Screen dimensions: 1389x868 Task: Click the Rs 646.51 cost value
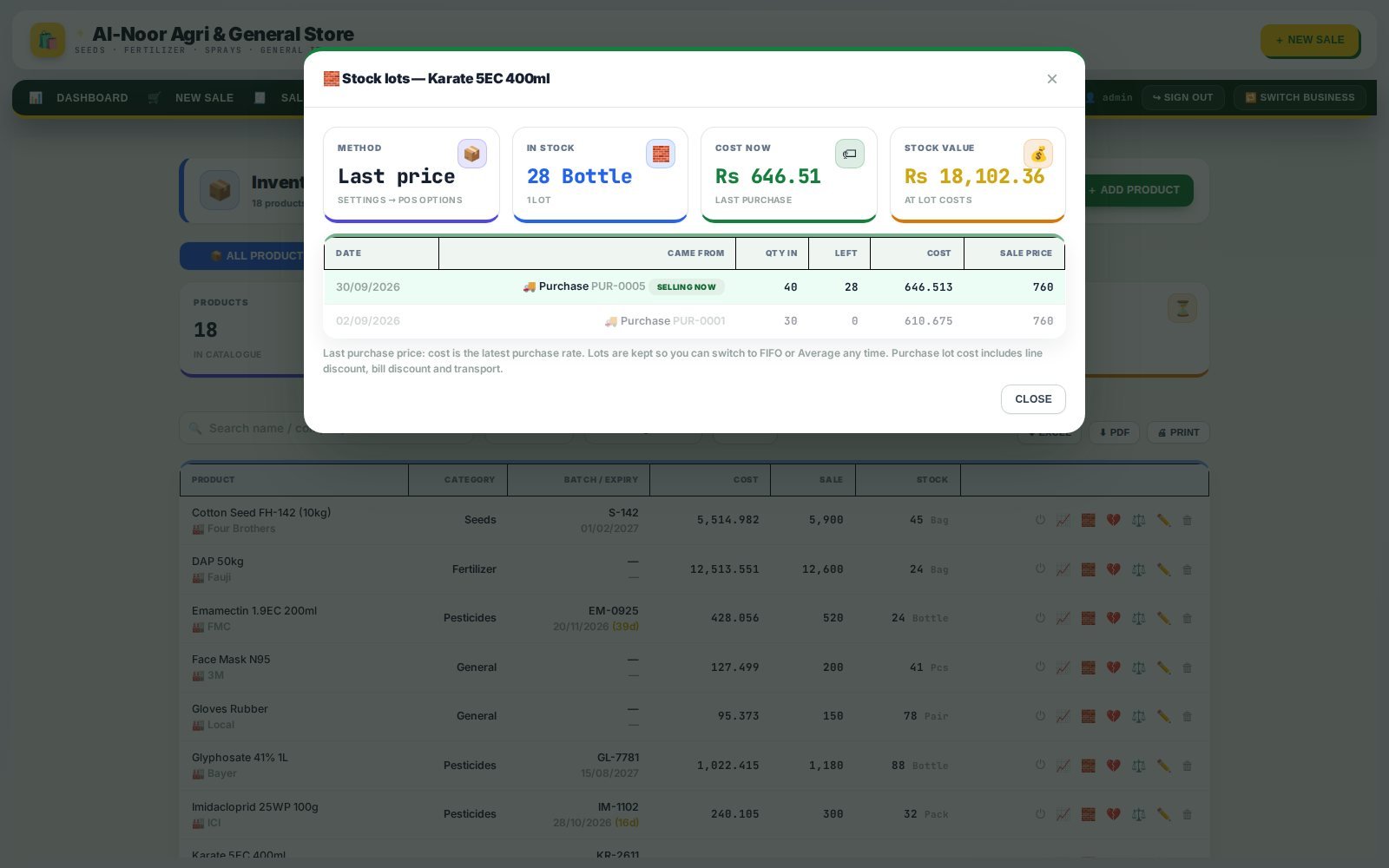coord(767,176)
